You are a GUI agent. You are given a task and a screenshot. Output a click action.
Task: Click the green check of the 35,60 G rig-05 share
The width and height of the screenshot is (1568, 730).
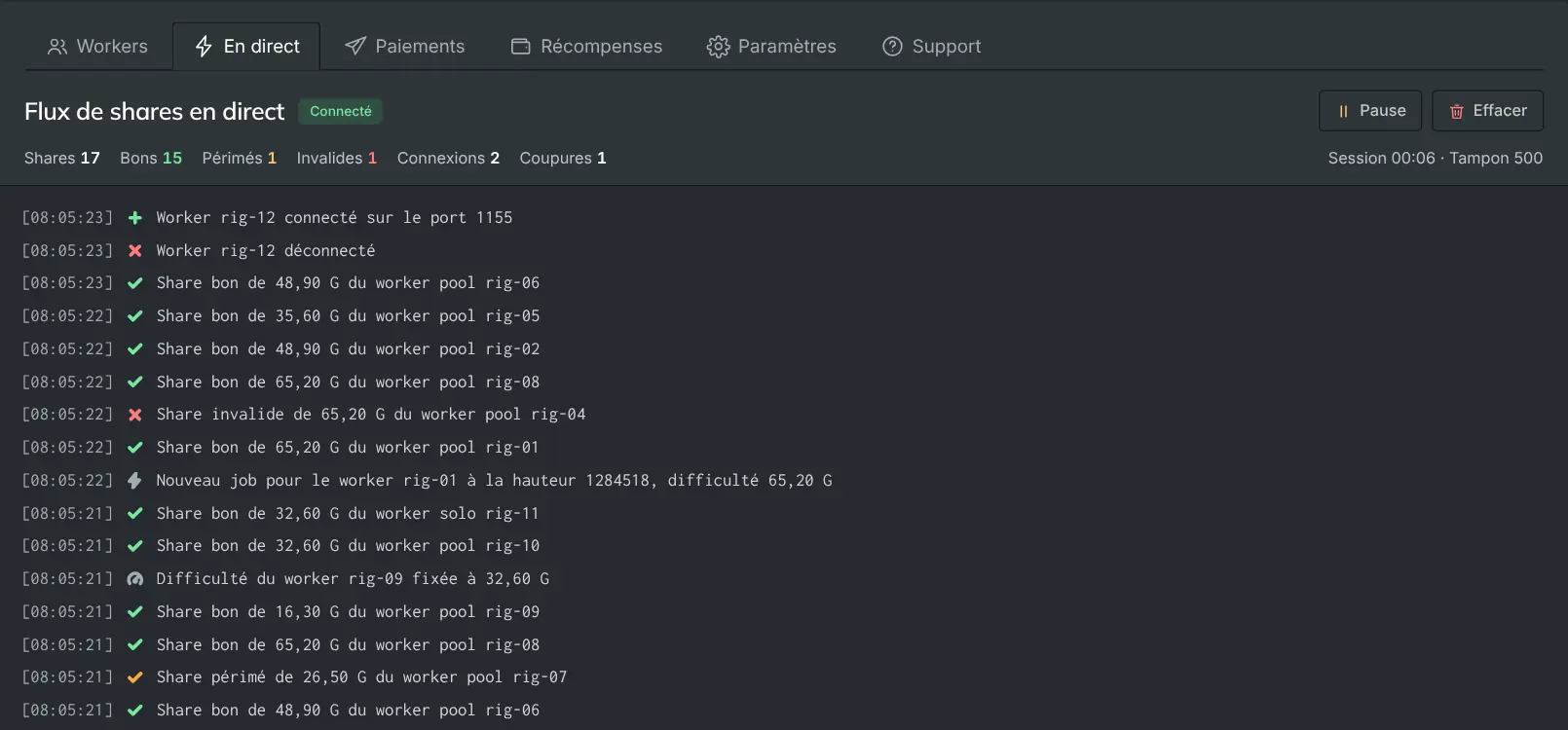coord(135,316)
